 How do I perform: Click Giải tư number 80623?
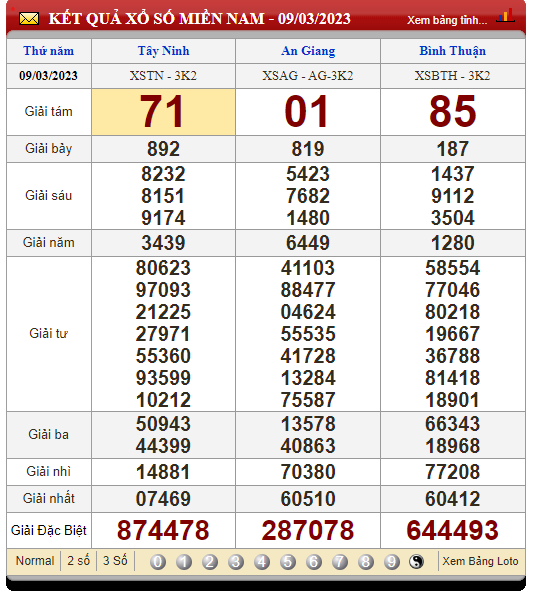(x=163, y=268)
